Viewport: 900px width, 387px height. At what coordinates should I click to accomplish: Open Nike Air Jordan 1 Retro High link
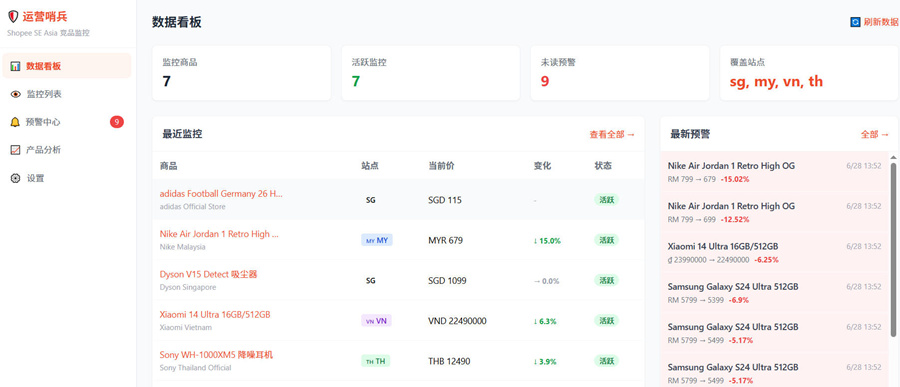tap(219, 234)
